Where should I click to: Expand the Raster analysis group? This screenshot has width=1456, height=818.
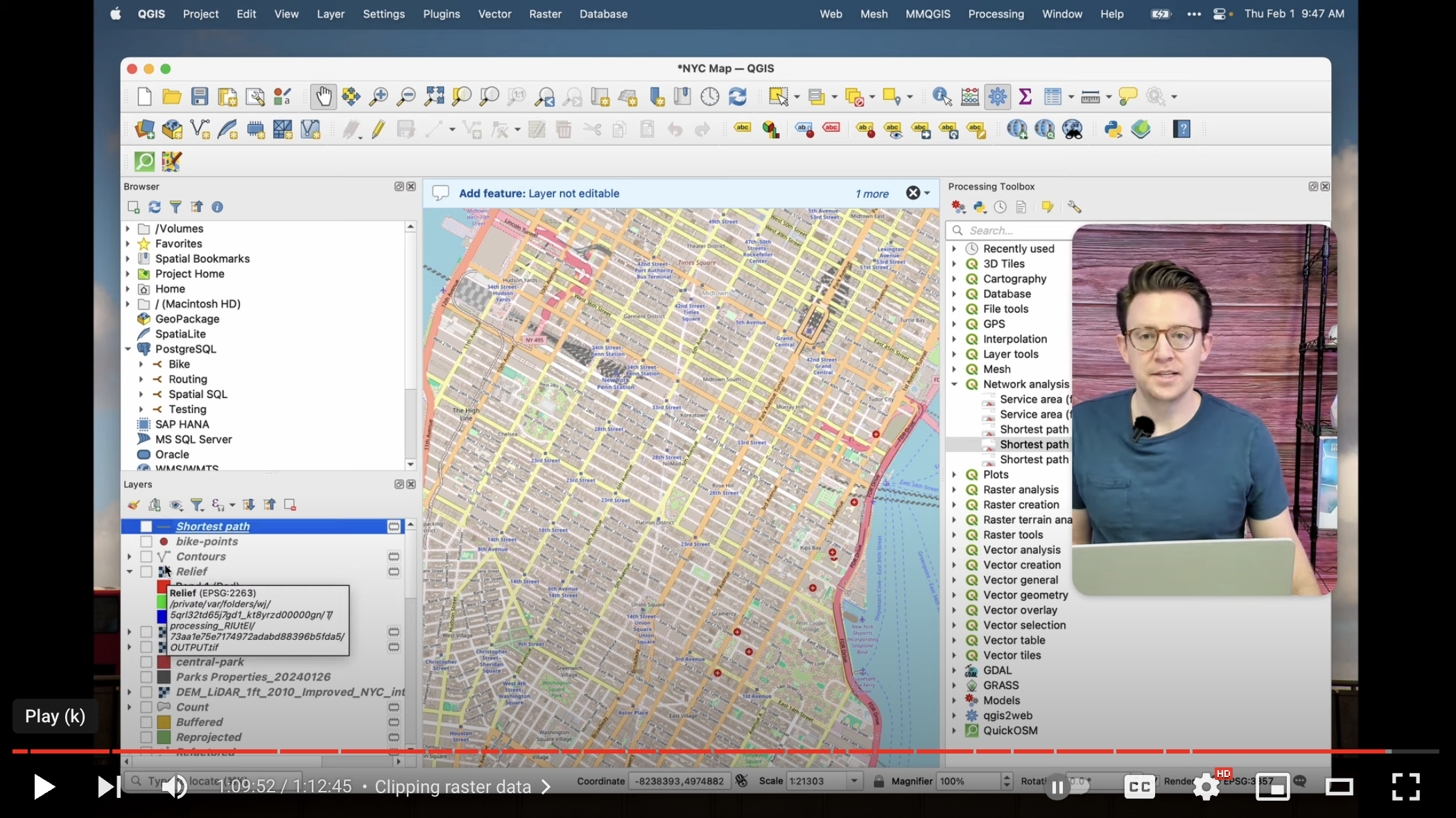click(x=954, y=489)
